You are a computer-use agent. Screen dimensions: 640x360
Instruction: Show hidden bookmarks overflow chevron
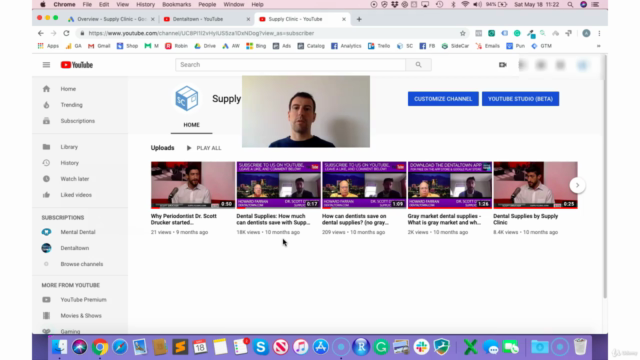598,46
